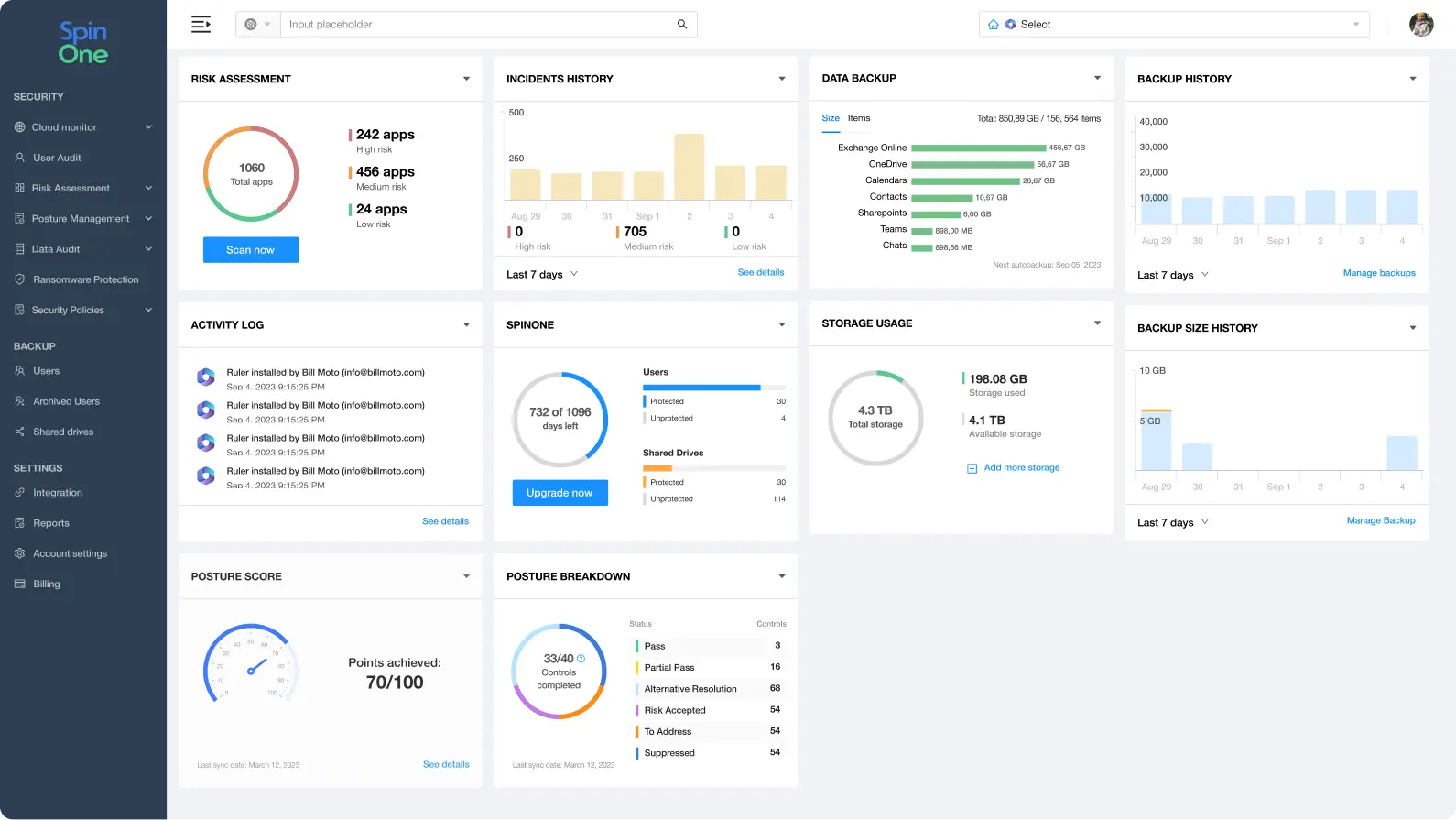Click into the search input field

point(476,25)
